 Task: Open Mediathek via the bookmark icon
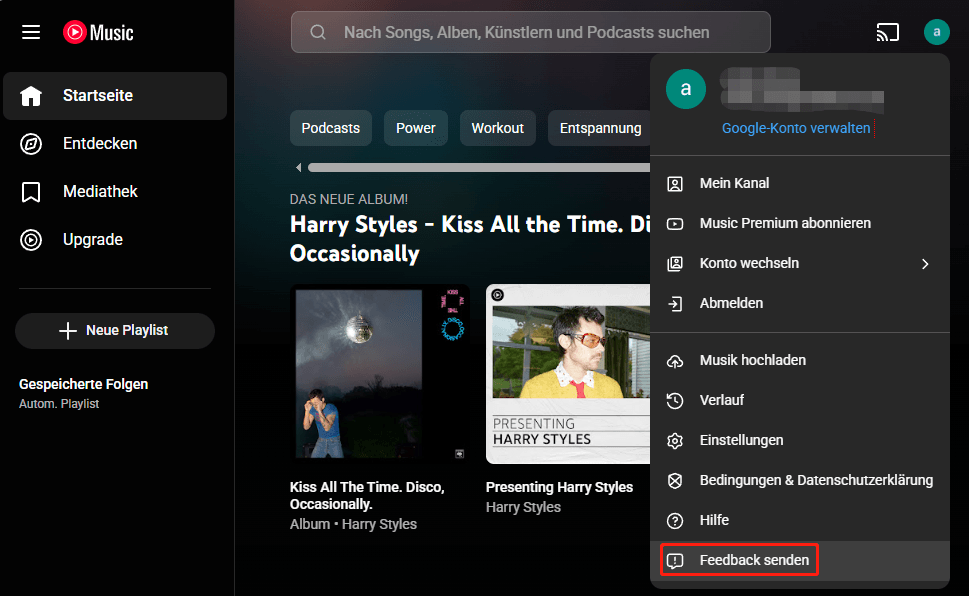click(x=30, y=191)
